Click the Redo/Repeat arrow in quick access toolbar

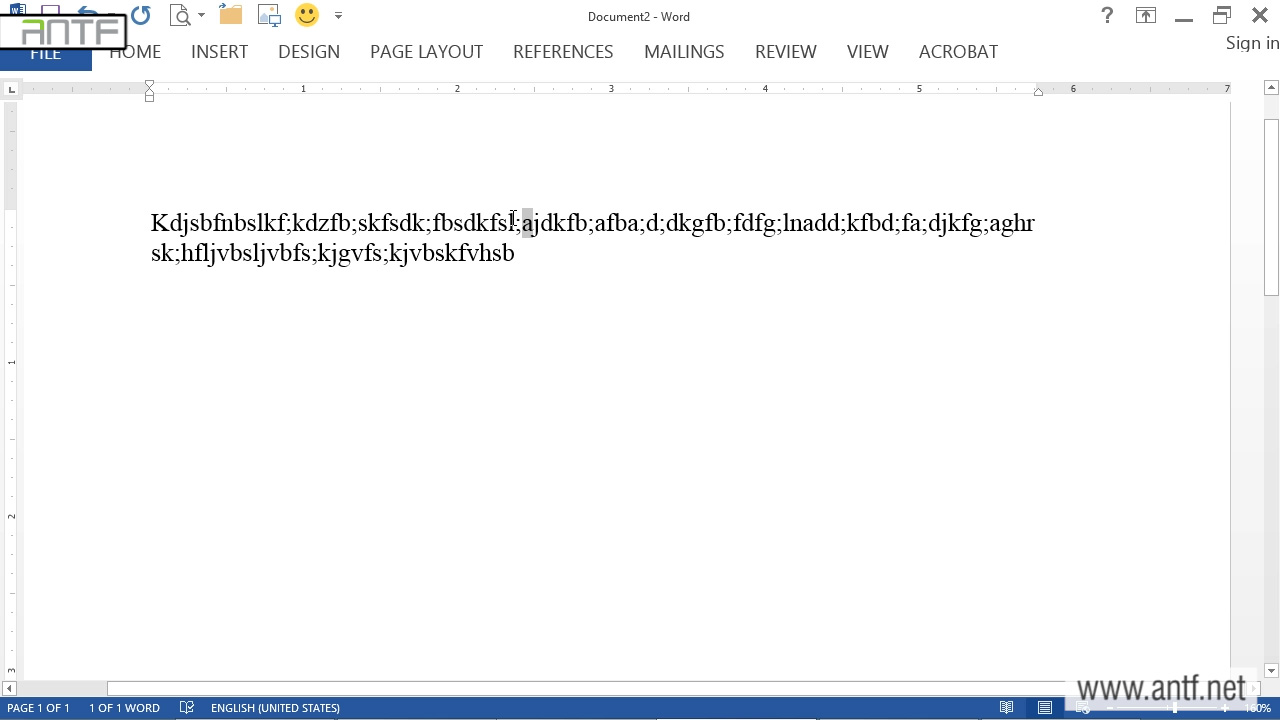click(x=140, y=16)
